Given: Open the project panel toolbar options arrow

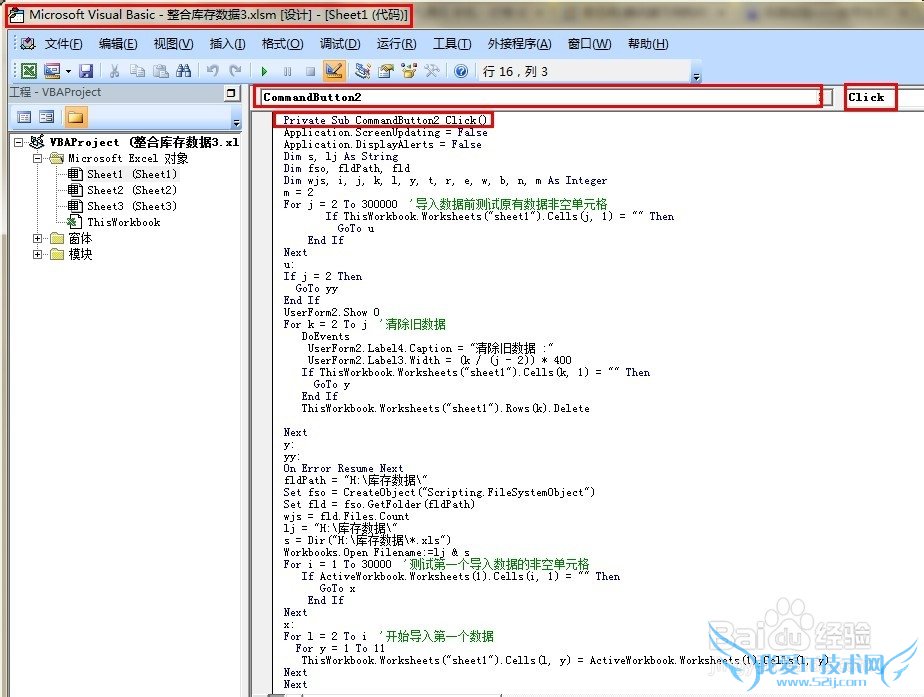Looking at the screenshot, I should (x=236, y=122).
